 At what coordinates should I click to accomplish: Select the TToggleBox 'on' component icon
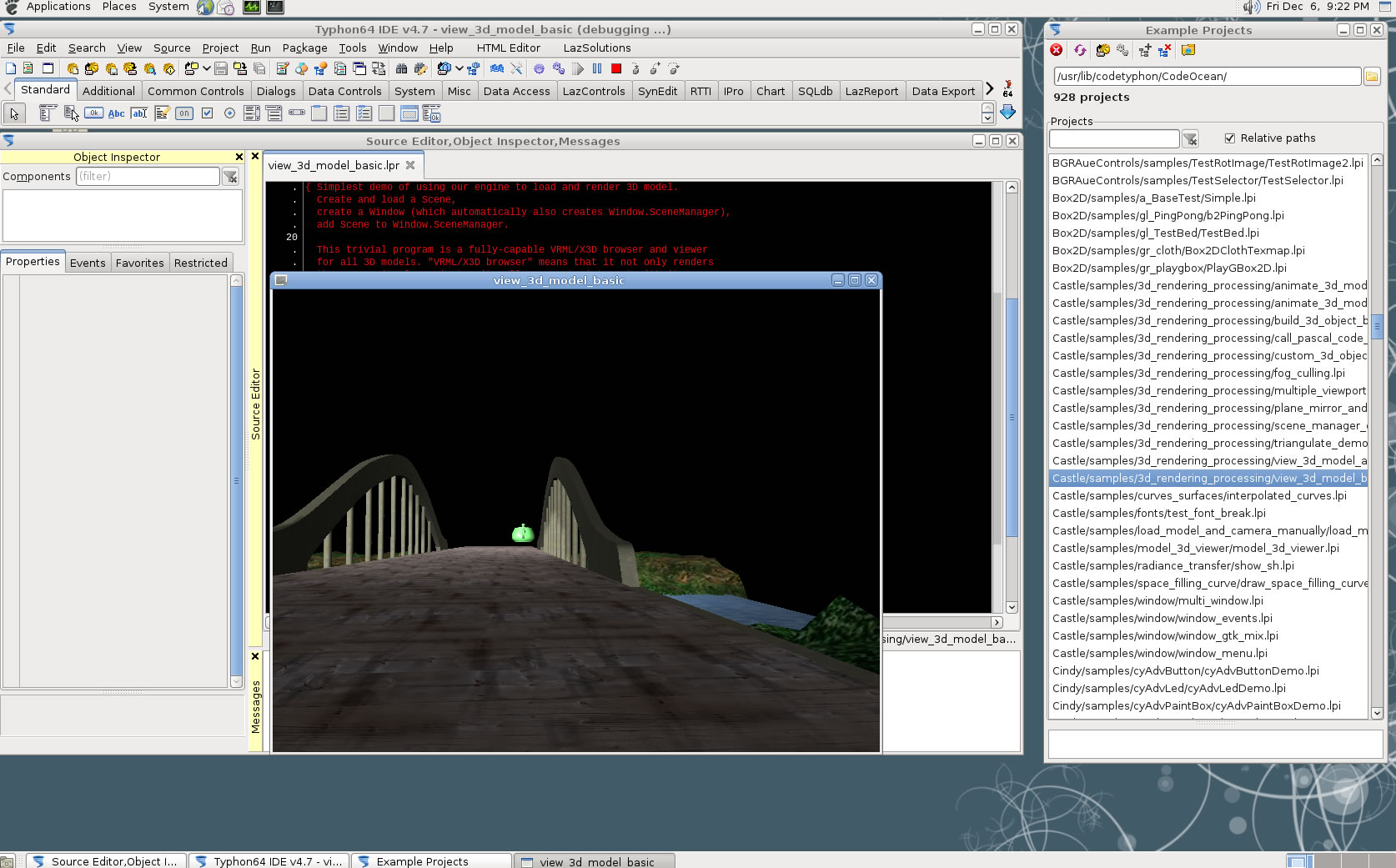(x=184, y=113)
